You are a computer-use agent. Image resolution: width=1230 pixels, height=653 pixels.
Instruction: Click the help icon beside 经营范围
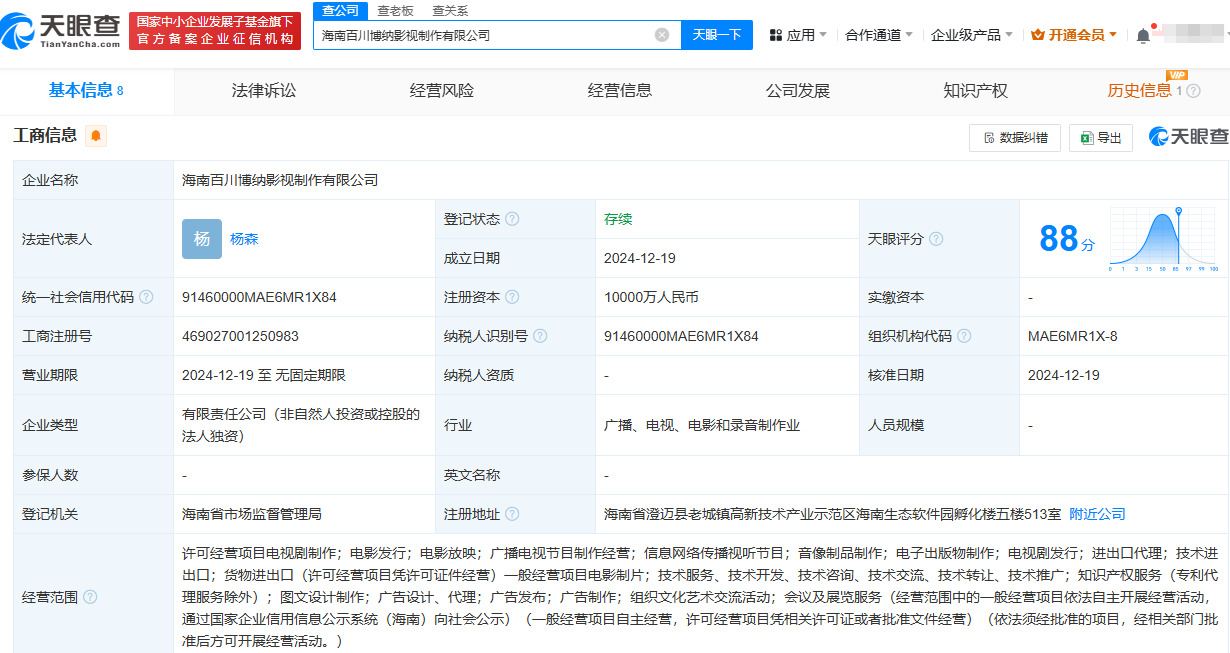pyautogui.click(x=90, y=597)
